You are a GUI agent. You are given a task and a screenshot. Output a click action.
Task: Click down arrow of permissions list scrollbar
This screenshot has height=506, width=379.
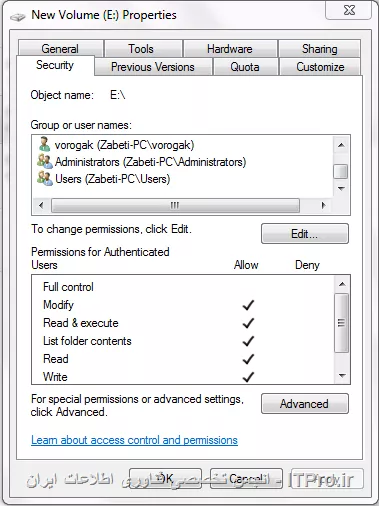point(341,376)
